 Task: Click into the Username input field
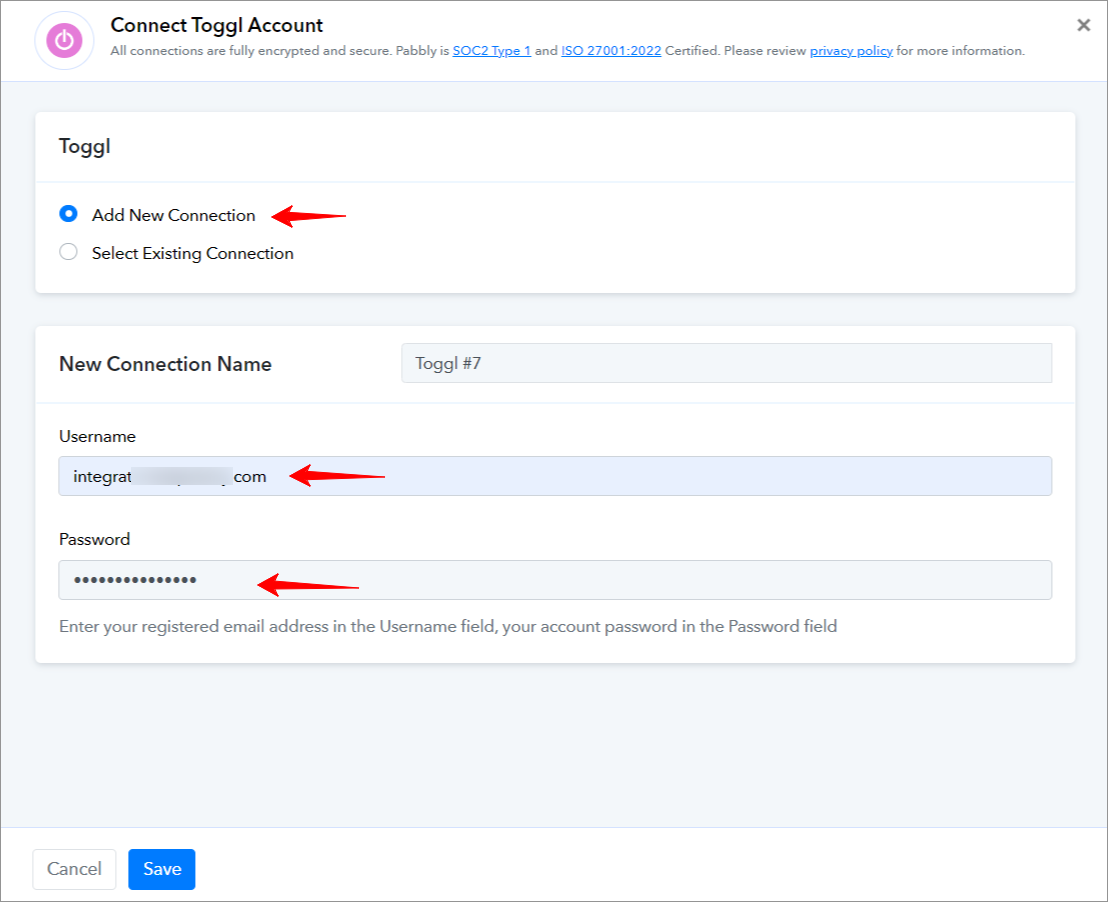pyautogui.click(x=555, y=476)
